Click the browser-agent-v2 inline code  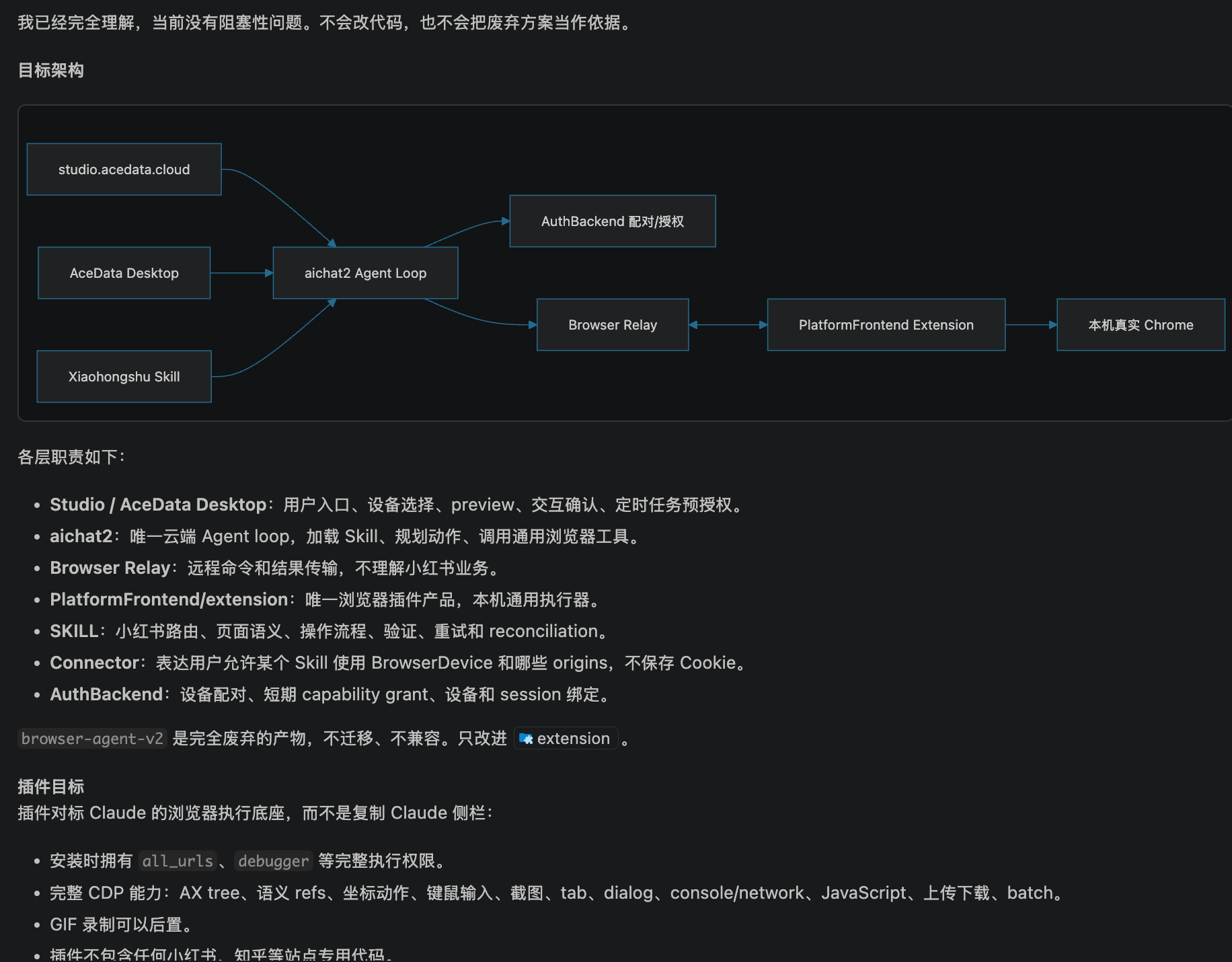pos(92,739)
